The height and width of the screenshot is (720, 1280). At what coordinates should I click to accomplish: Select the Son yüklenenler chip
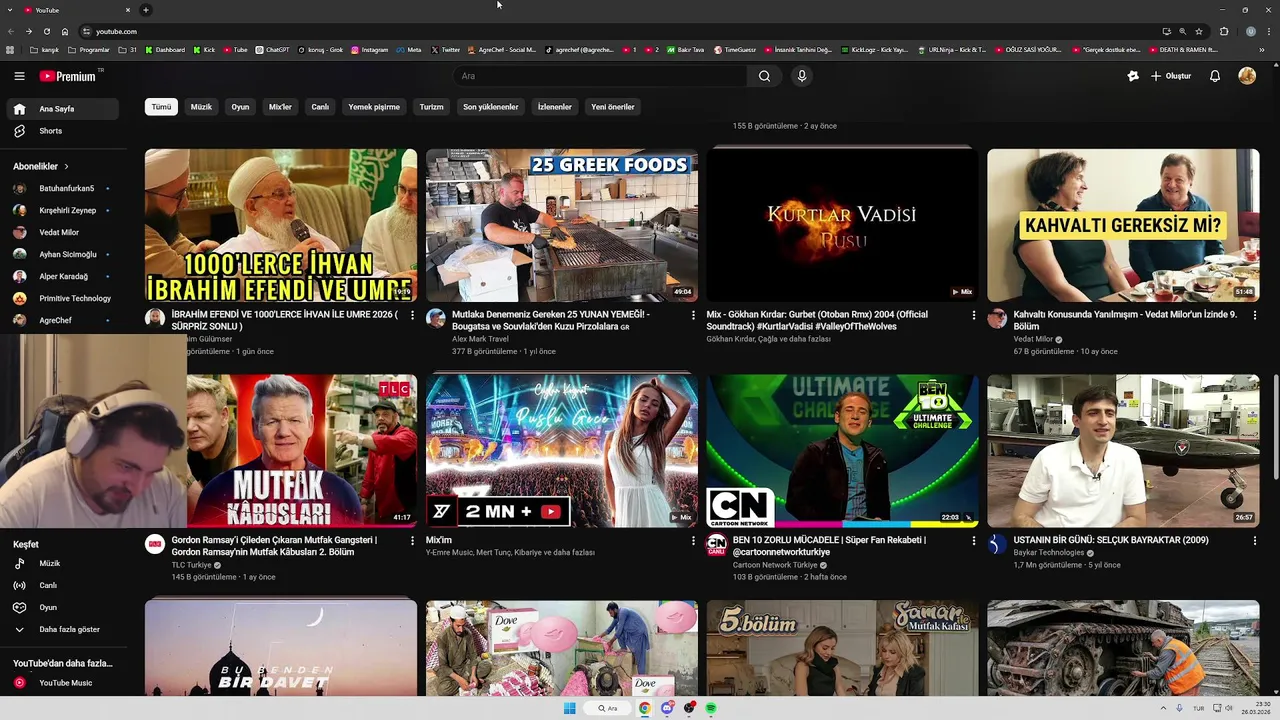tap(491, 107)
